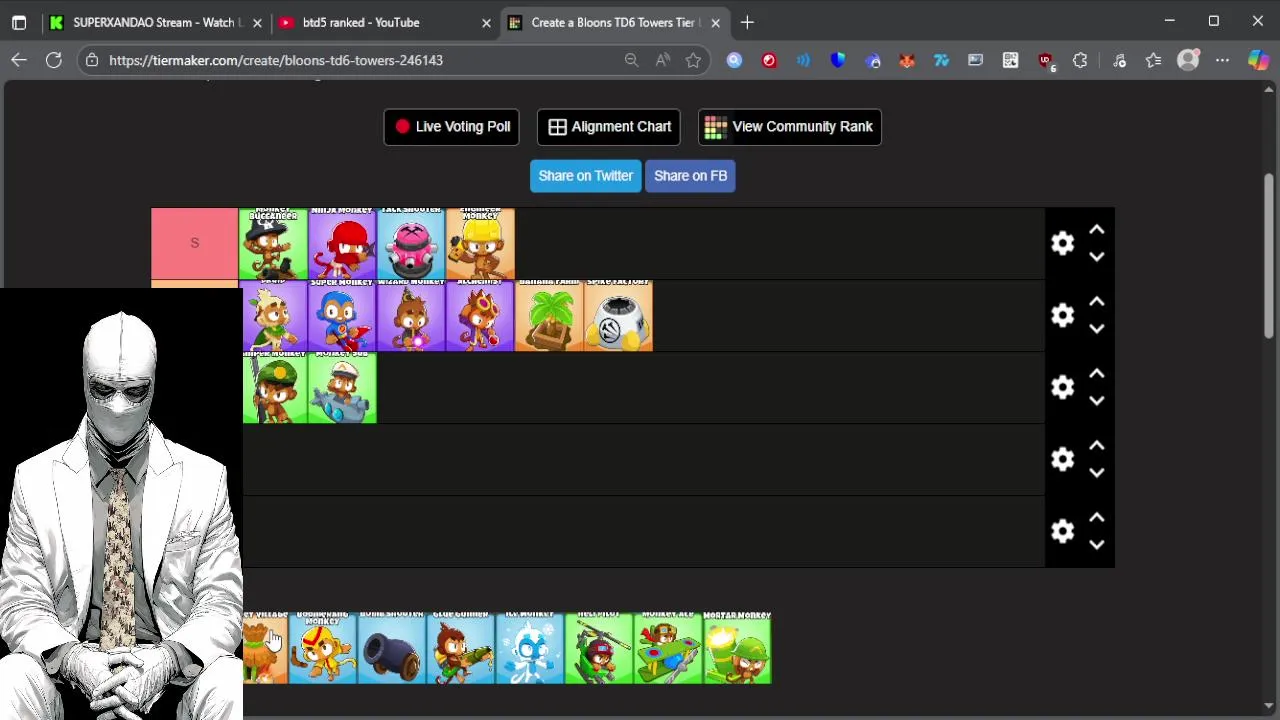Open the Extensions puzzle menu
The image size is (1280, 720).
point(1080,60)
